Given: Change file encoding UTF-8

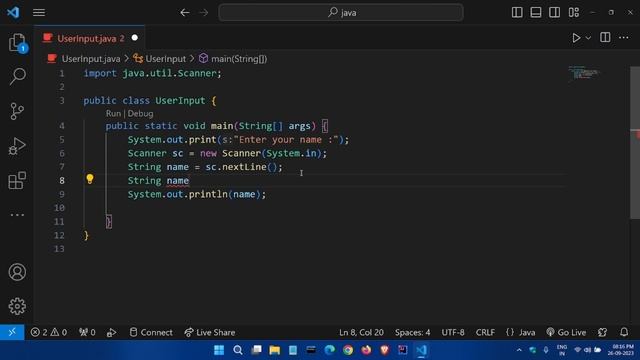Looking at the screenshot, I should tap(453, 332).
